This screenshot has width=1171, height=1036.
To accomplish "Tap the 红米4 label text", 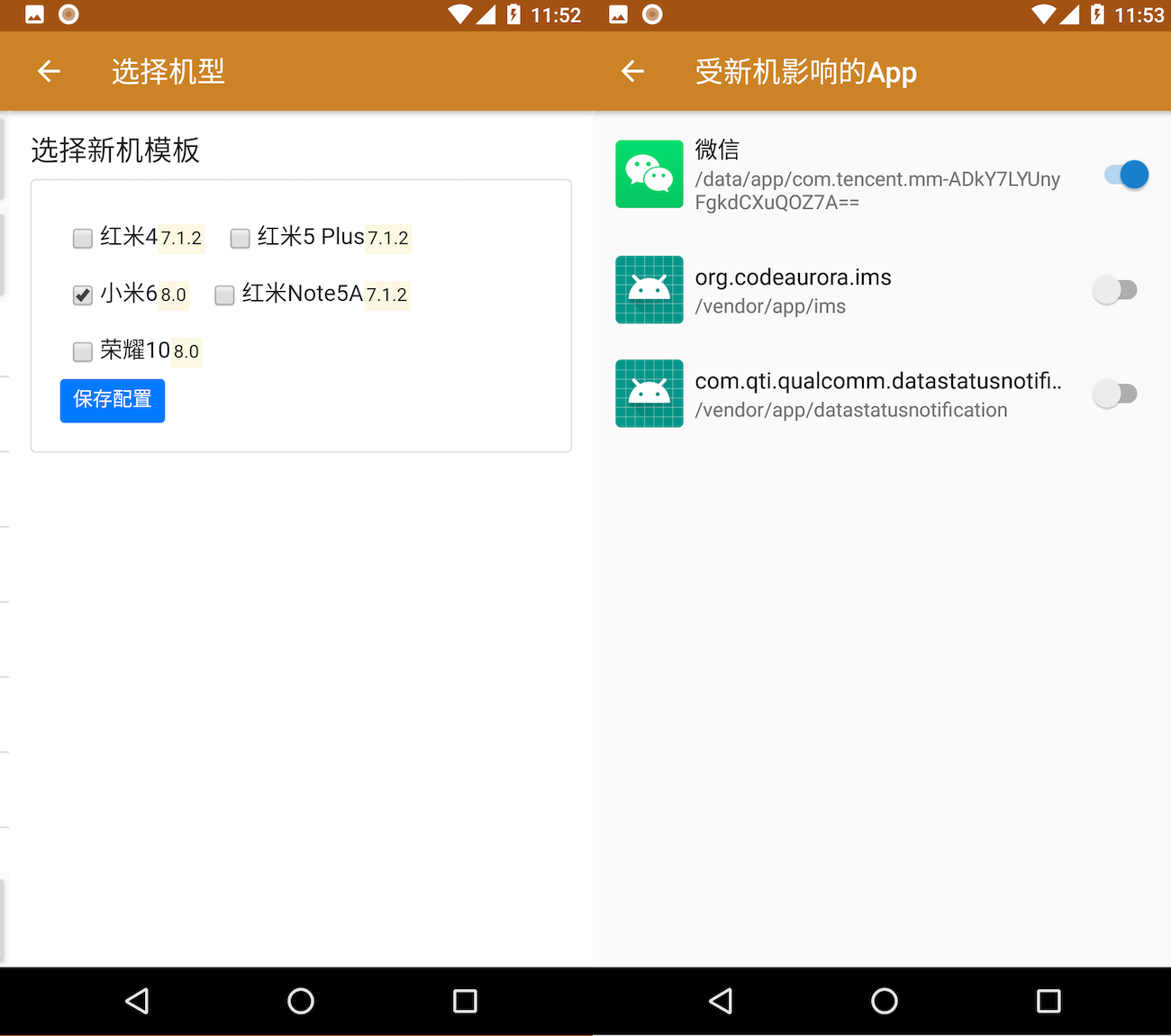I will (129, 236).
